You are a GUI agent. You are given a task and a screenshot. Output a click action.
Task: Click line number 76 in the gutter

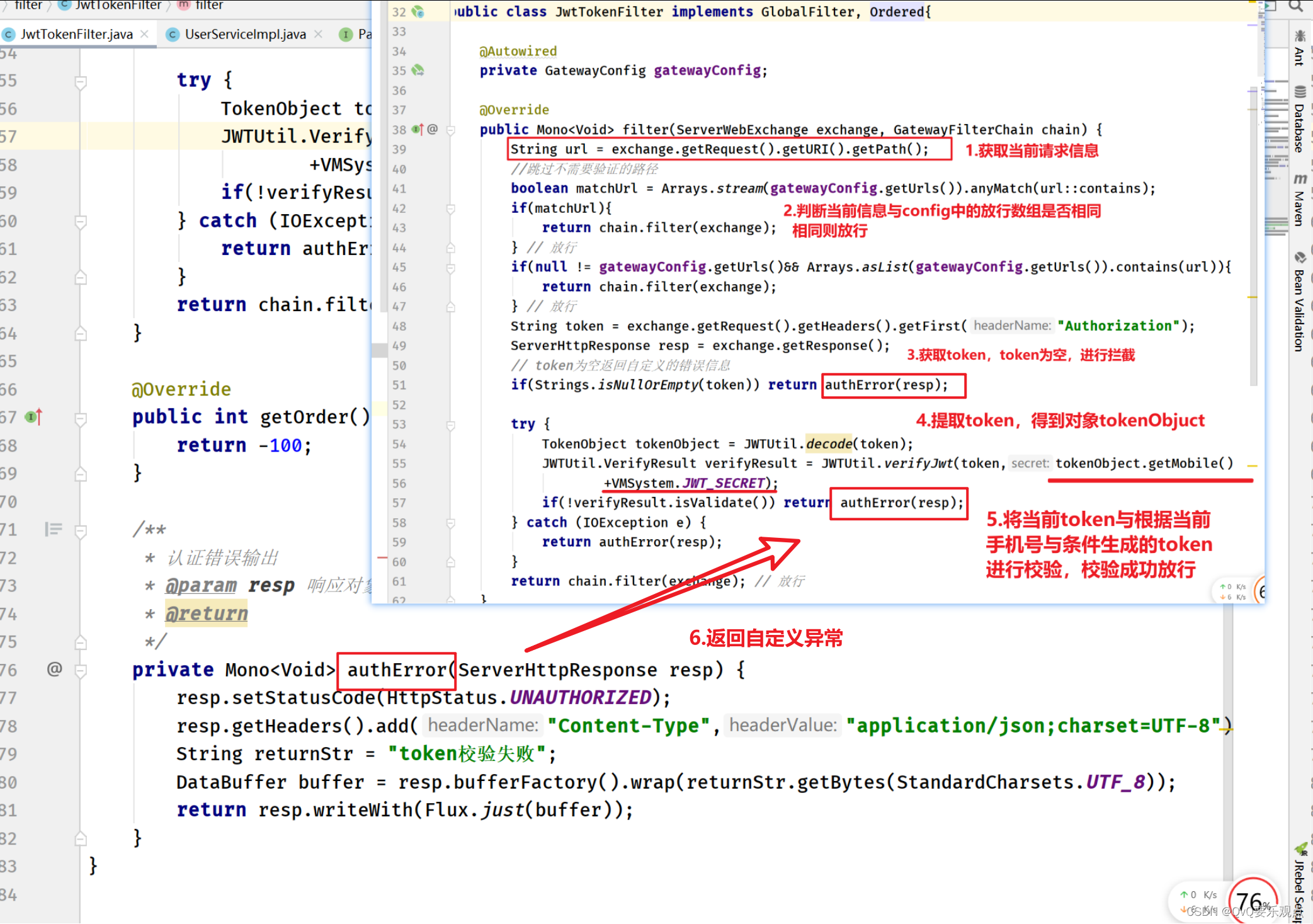[x=9, y=670]
